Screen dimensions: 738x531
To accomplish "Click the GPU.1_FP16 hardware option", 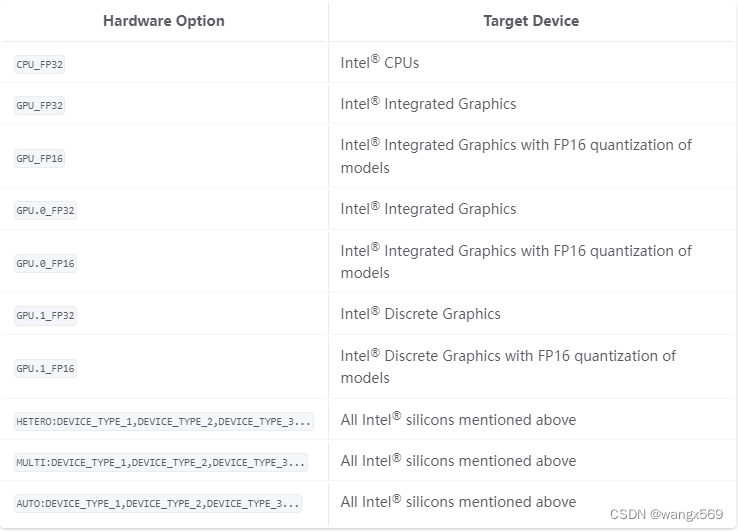I will click(46, 368).
